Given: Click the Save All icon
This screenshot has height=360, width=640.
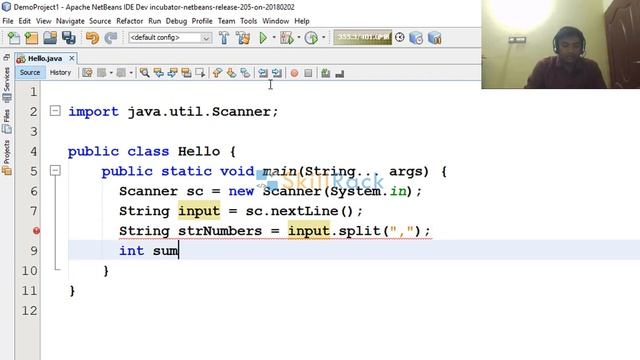Looking at the screenshot, I should 69,38.
